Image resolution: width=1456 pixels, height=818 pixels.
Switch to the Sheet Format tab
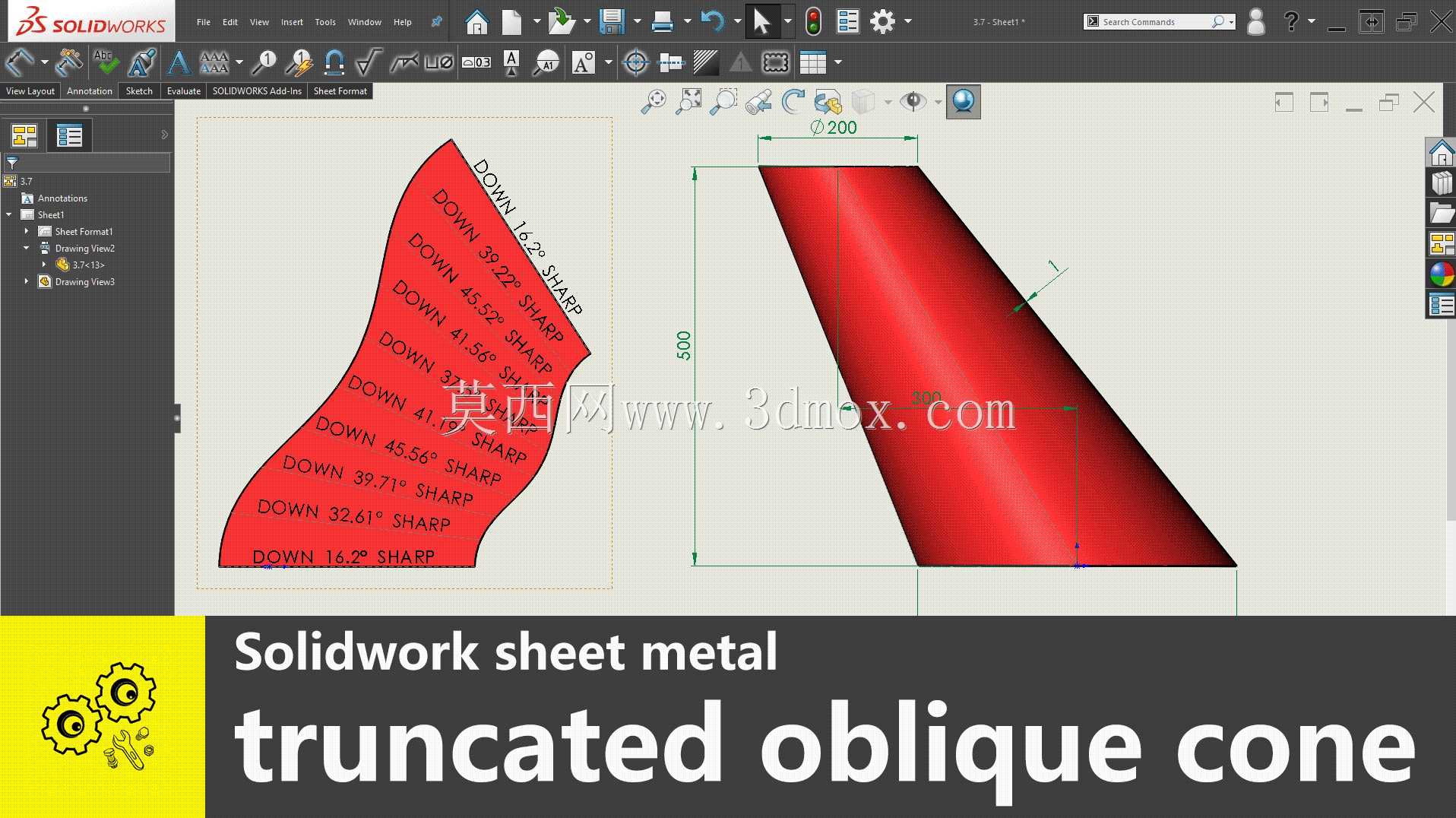tap(340, 91)
